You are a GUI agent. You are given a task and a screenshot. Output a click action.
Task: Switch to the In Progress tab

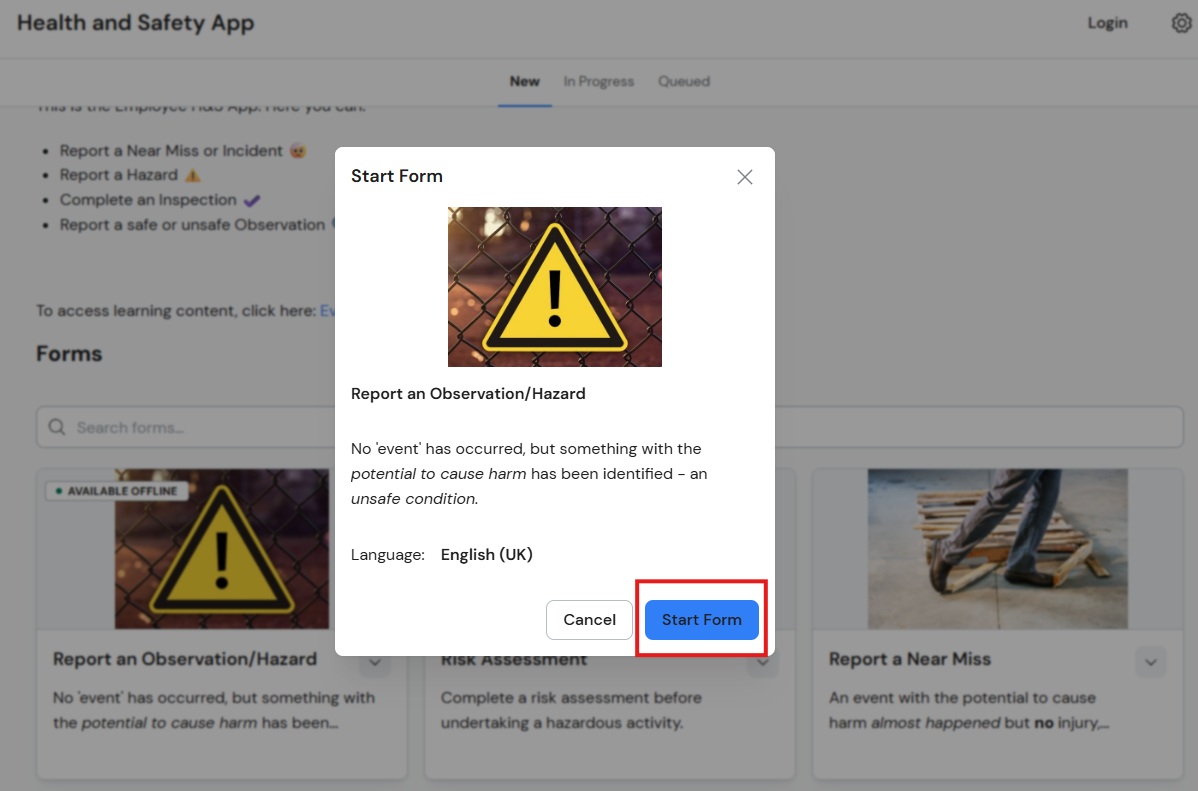599,82
